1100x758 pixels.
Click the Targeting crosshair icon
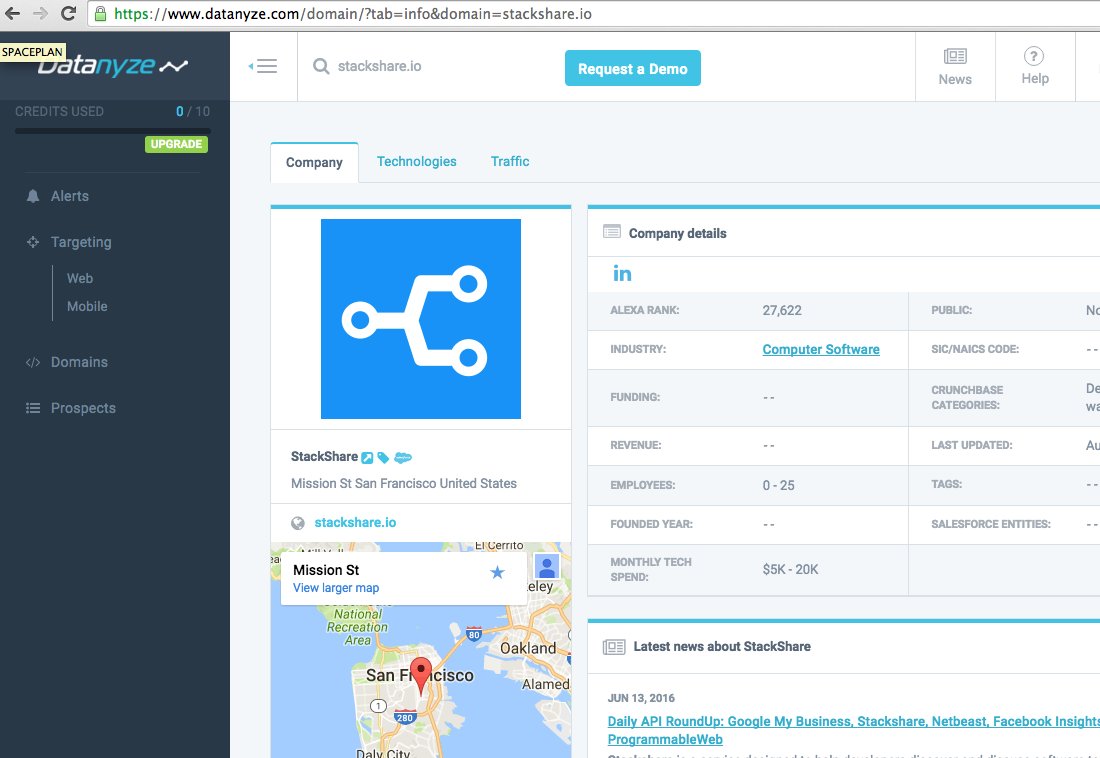coord(32,242)
